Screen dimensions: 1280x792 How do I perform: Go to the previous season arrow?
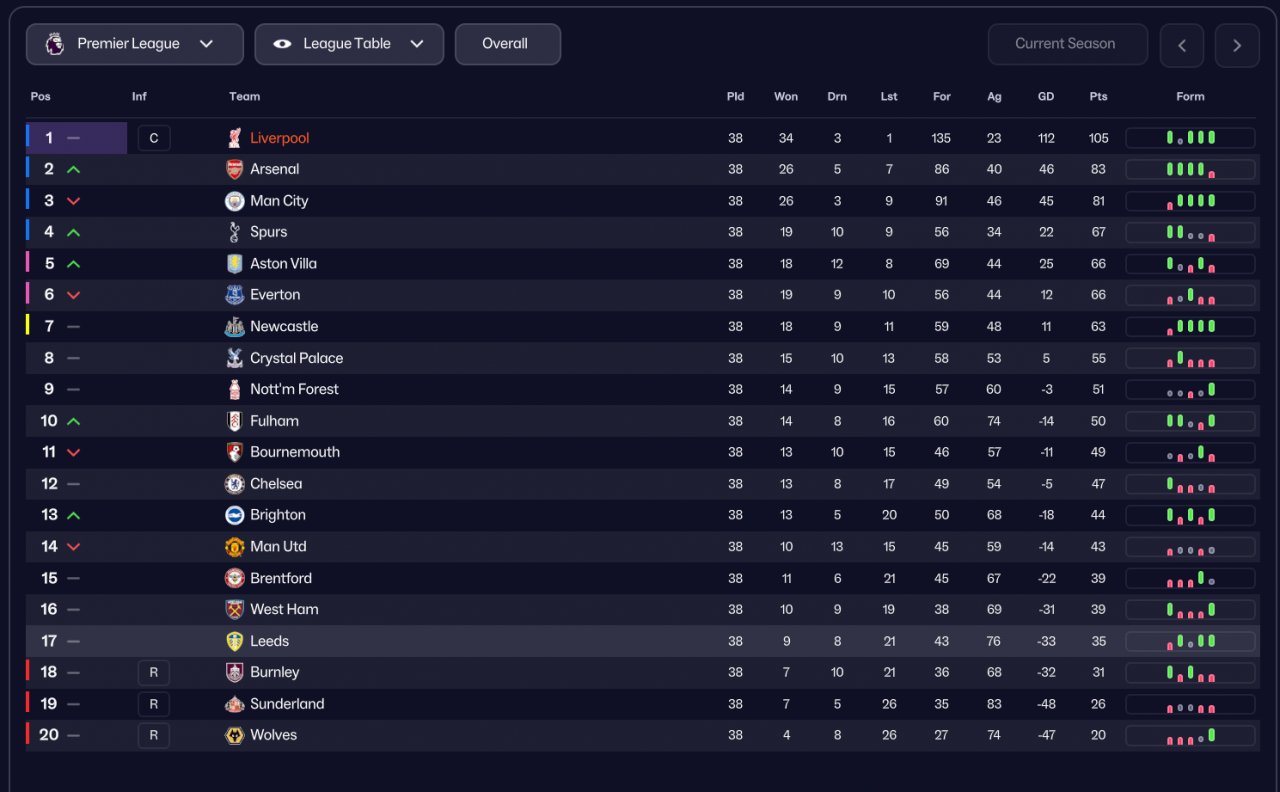1182,45
